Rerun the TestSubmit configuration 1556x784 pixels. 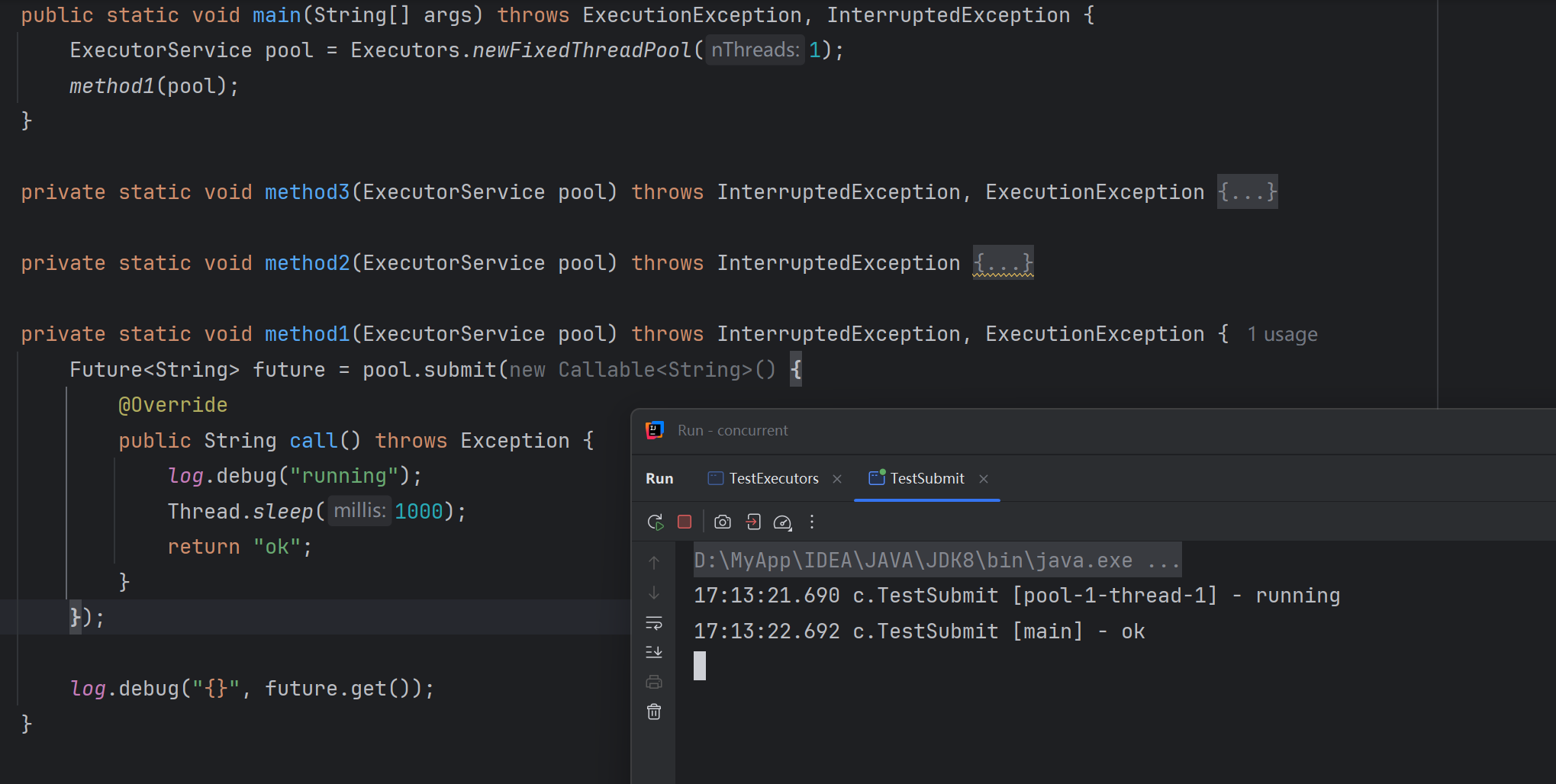[x=655, y=522]
